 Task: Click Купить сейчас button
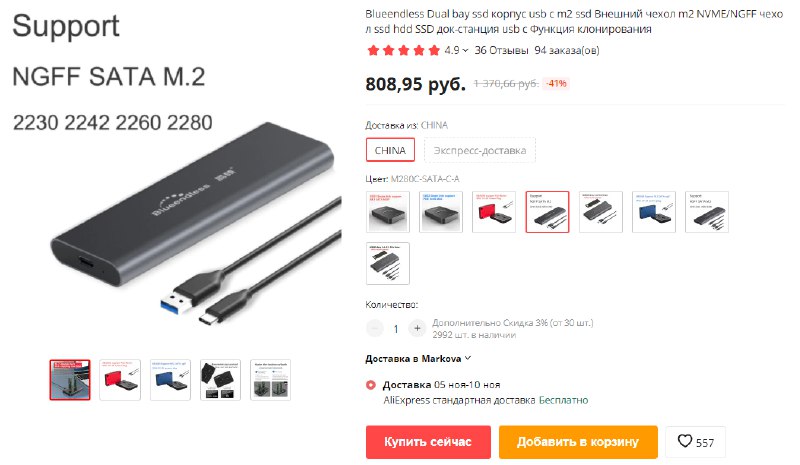(x=428, y=442)
